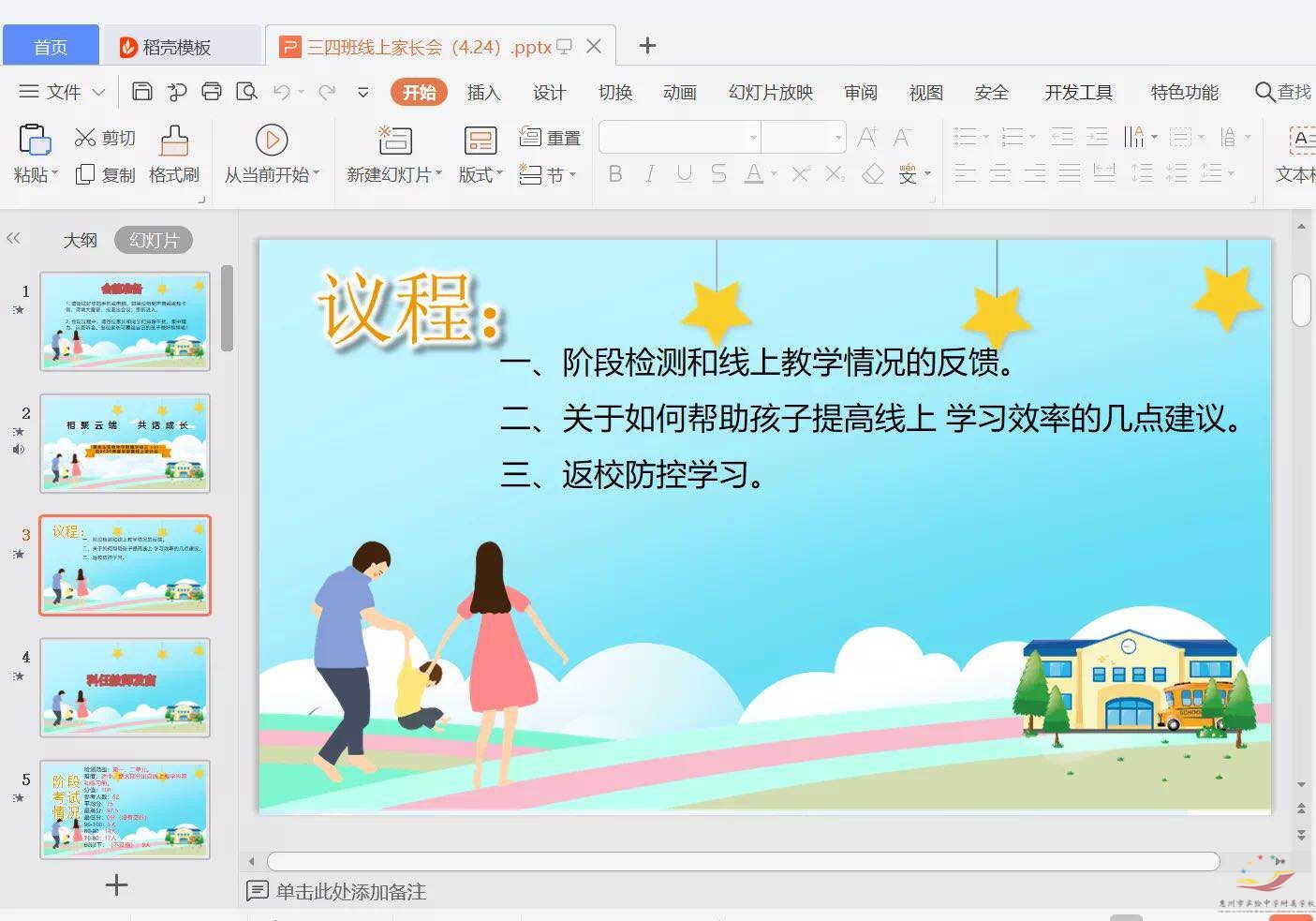Click the Redo arrow
The height and width of the screenshot is (921, 1316).
point(326,91)
